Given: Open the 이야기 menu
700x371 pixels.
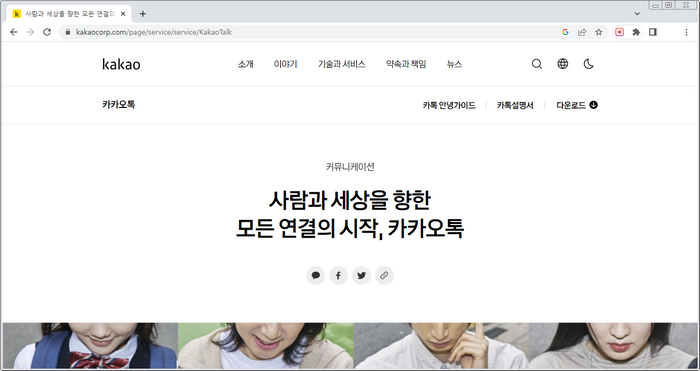Looking at the screenshot, I should (285, 64).
